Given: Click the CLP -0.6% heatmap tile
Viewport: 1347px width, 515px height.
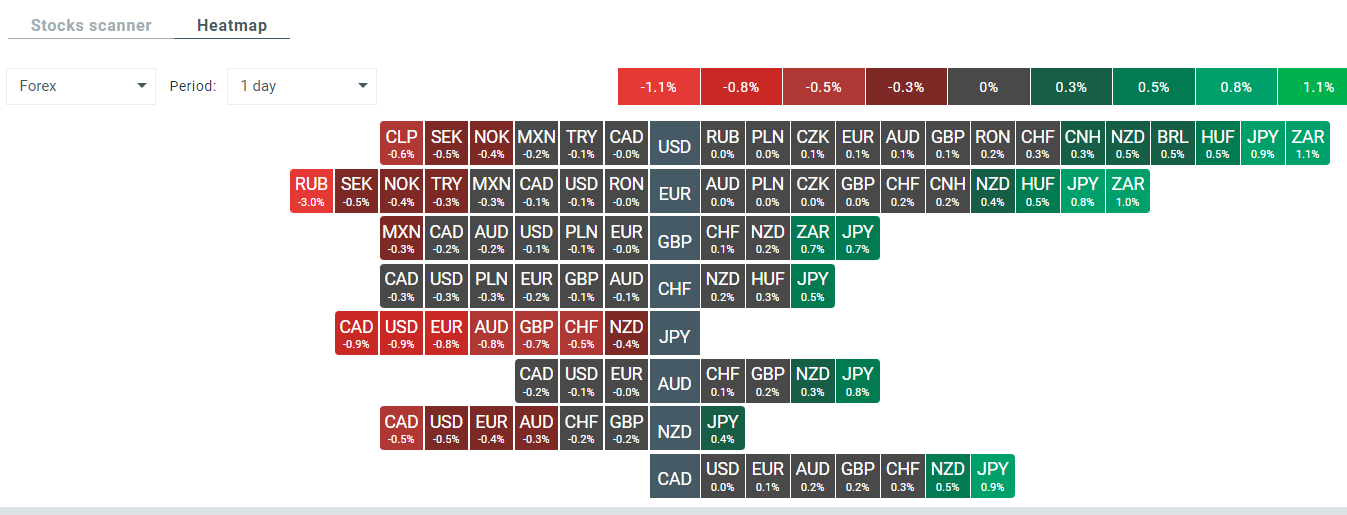Looking at the screenshot, I should pos(402,144).
